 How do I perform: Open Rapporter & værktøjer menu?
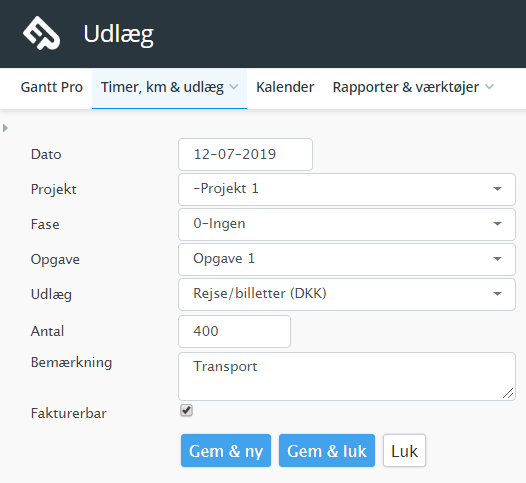pos(413,87)
